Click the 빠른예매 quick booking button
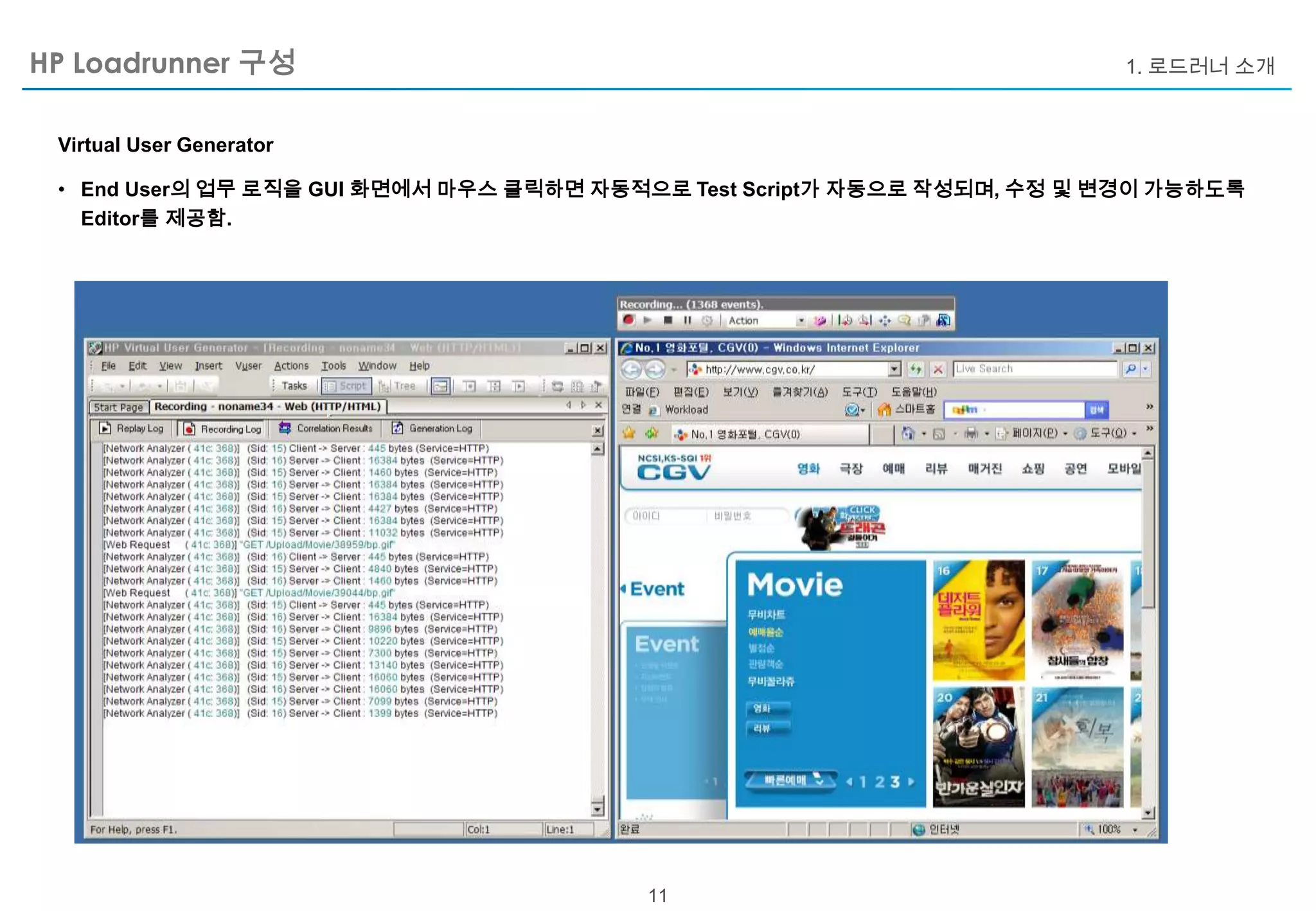The width and height of the screenshot is (1316, 911). click(x=791, y=780)
